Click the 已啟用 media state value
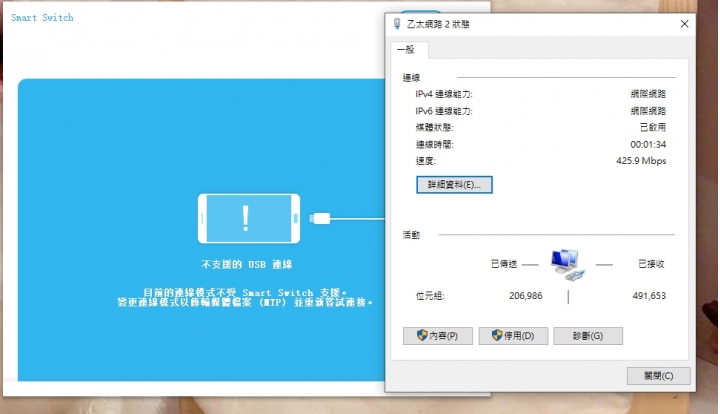This screenshot has width=720, height=414. click(653, 127)
